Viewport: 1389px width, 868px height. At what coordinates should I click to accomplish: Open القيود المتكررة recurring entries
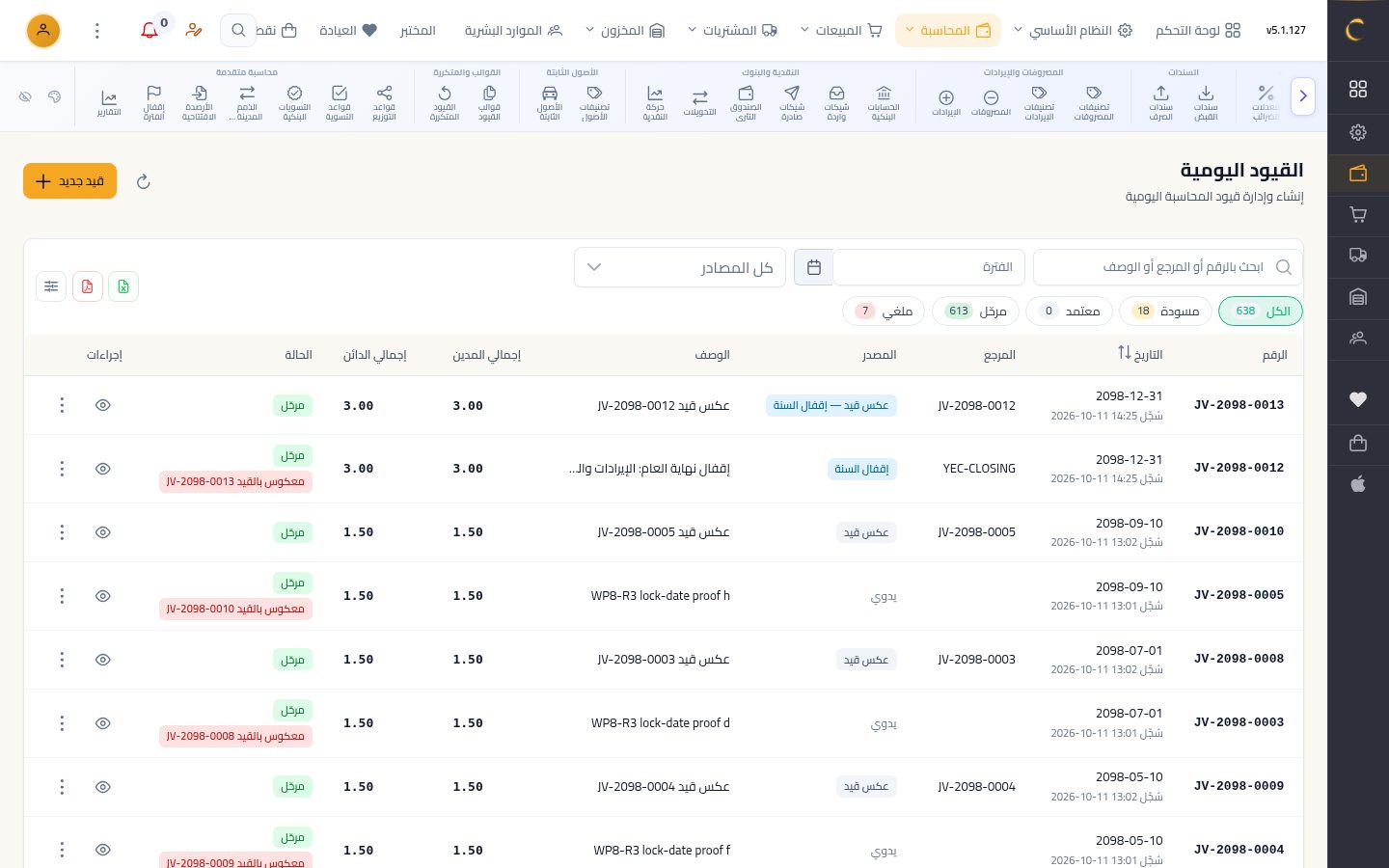click(x=445, y=102)
